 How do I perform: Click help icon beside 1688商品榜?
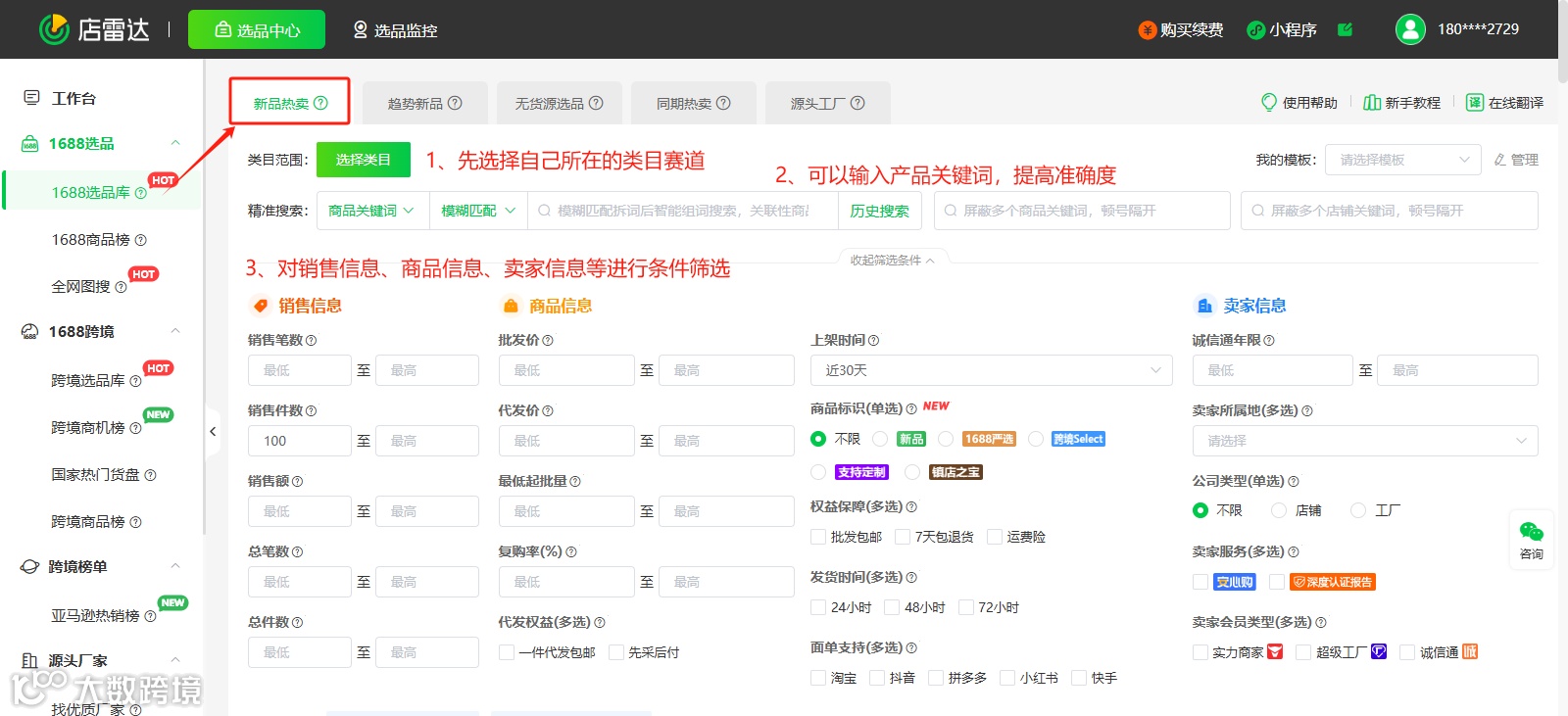[x=140, y=240]
